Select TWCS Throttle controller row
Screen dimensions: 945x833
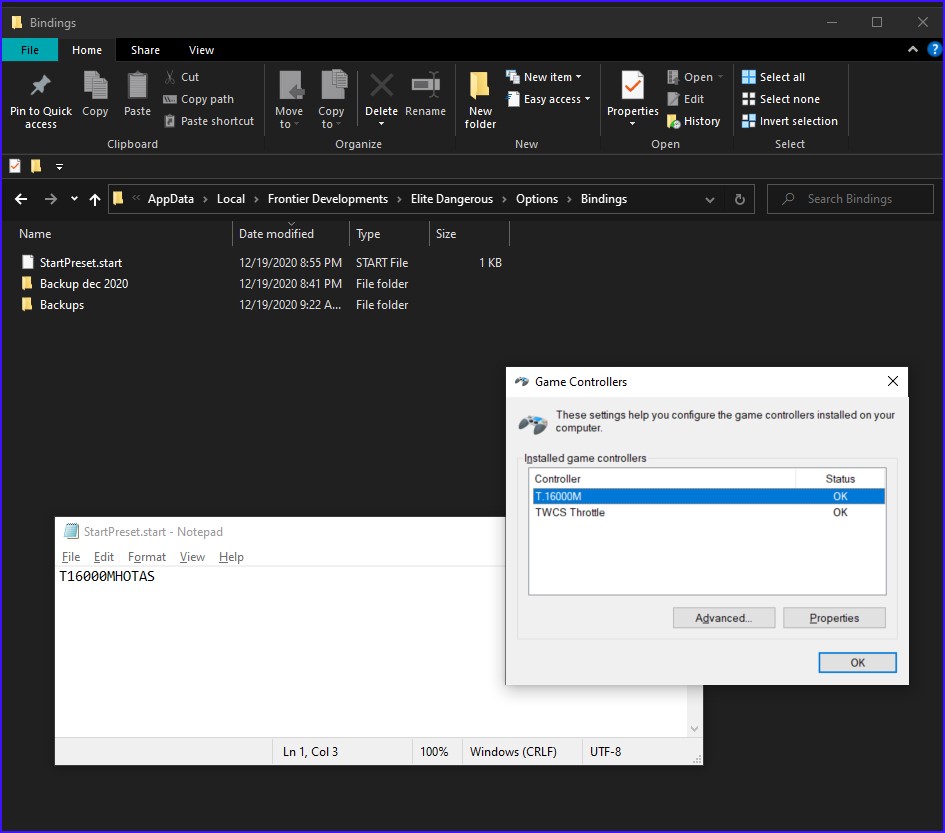pos(709,512)
